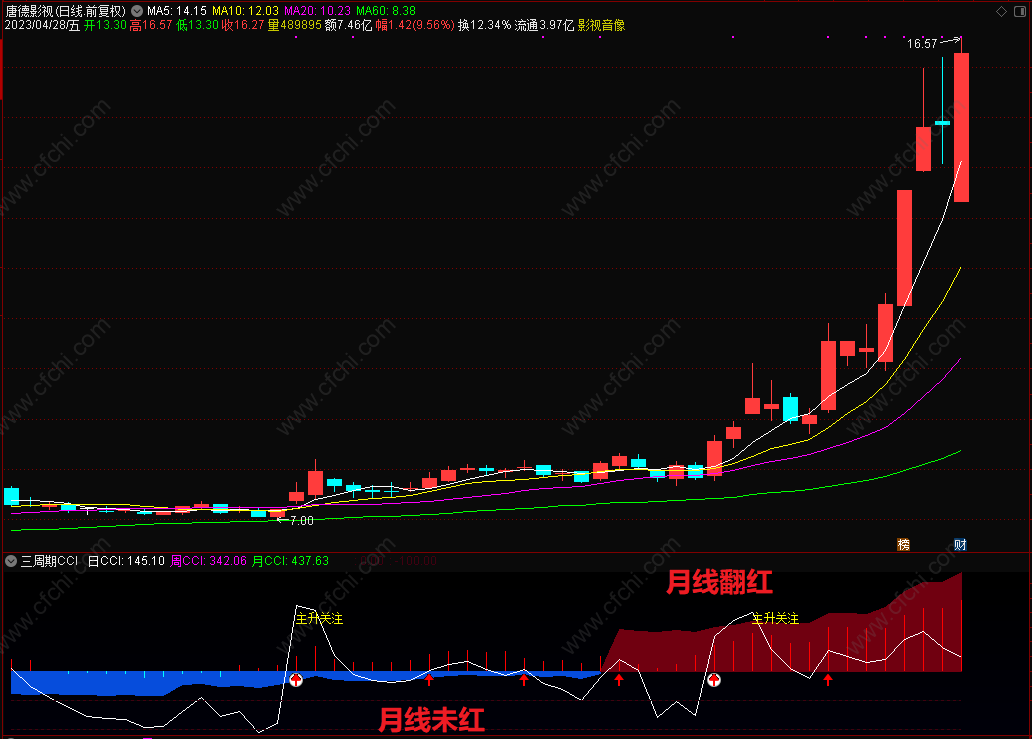Click the 7.00 lowest price label on chart

pyautogui.click(x=301, y=521)
